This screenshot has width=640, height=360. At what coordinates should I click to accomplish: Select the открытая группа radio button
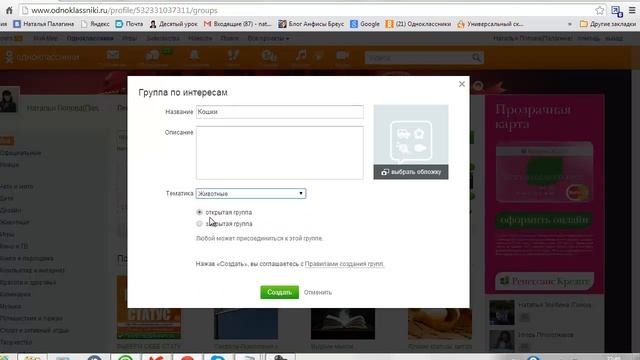199,212
